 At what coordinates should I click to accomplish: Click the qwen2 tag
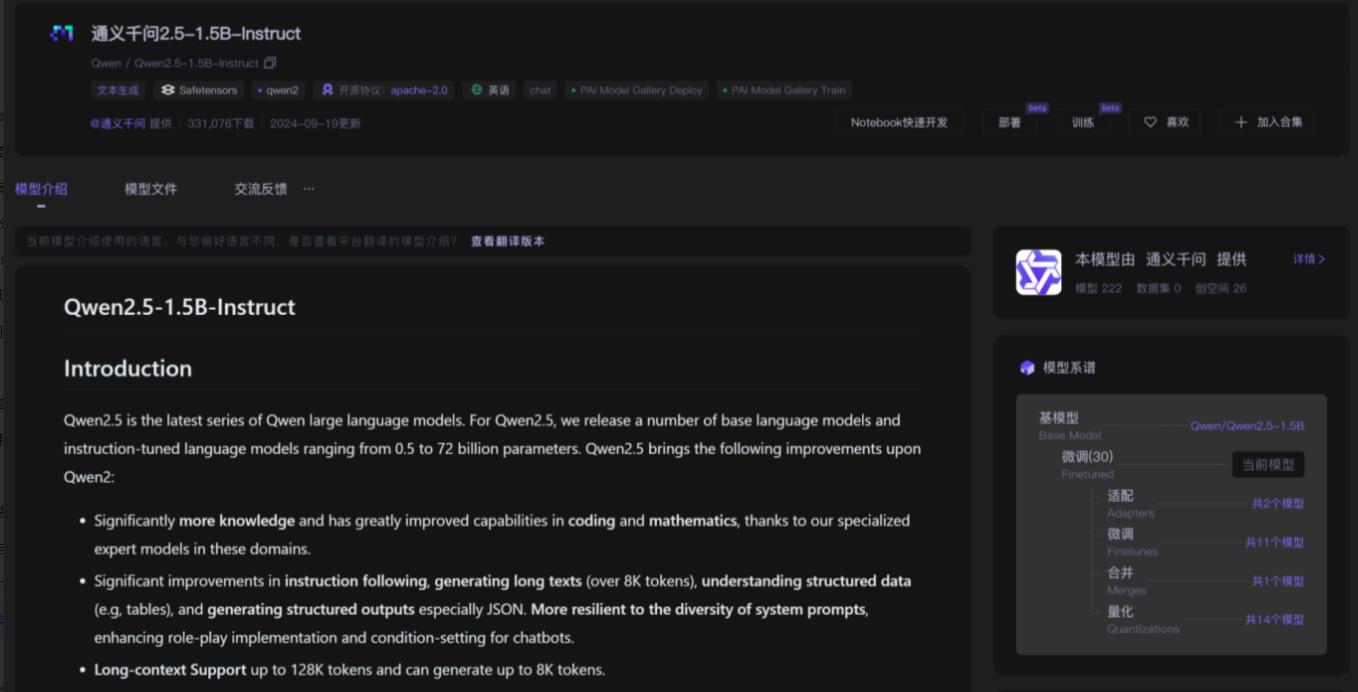click(278, 90)
